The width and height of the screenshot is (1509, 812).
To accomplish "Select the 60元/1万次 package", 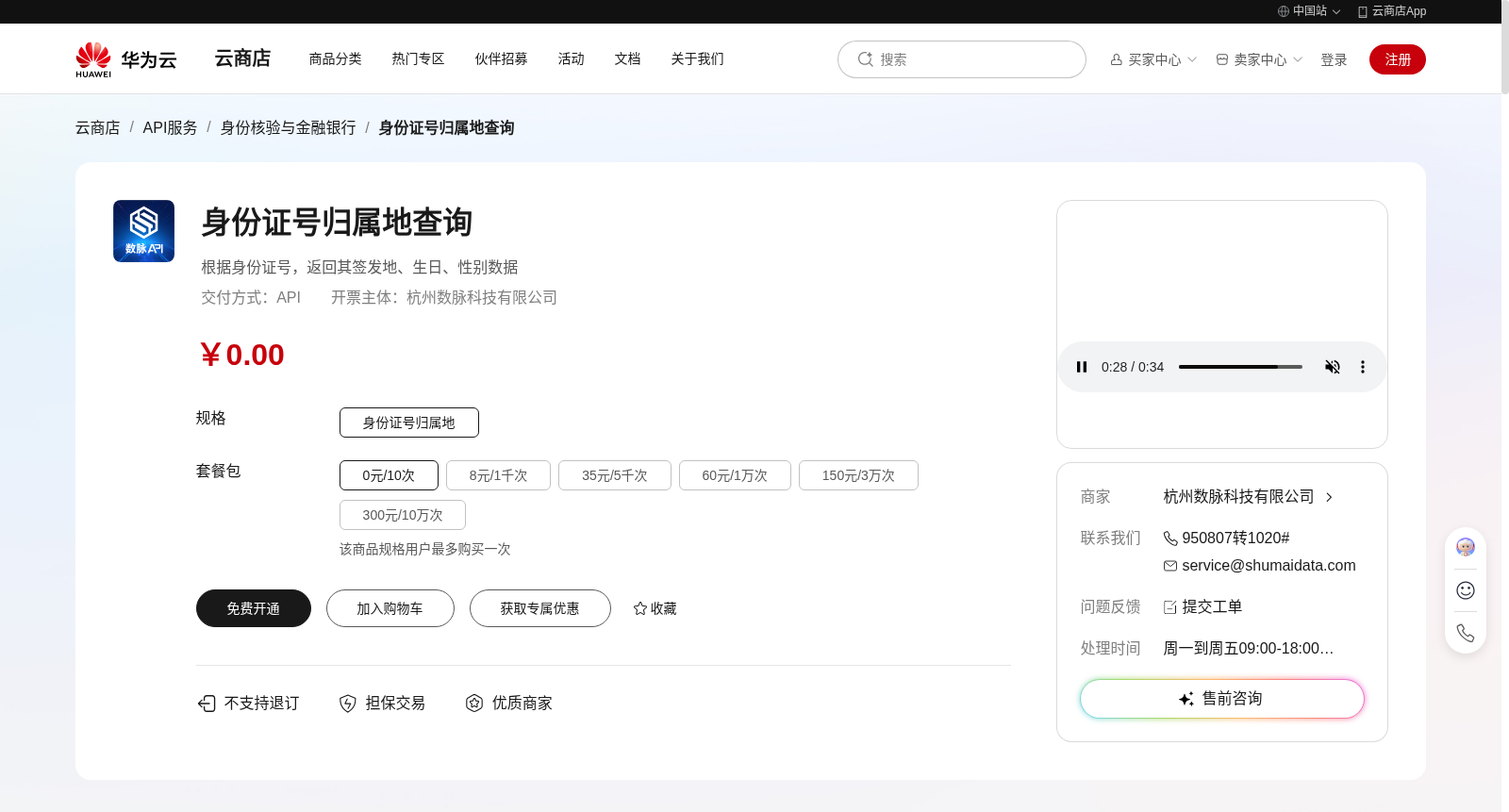I will coord(735,475).
